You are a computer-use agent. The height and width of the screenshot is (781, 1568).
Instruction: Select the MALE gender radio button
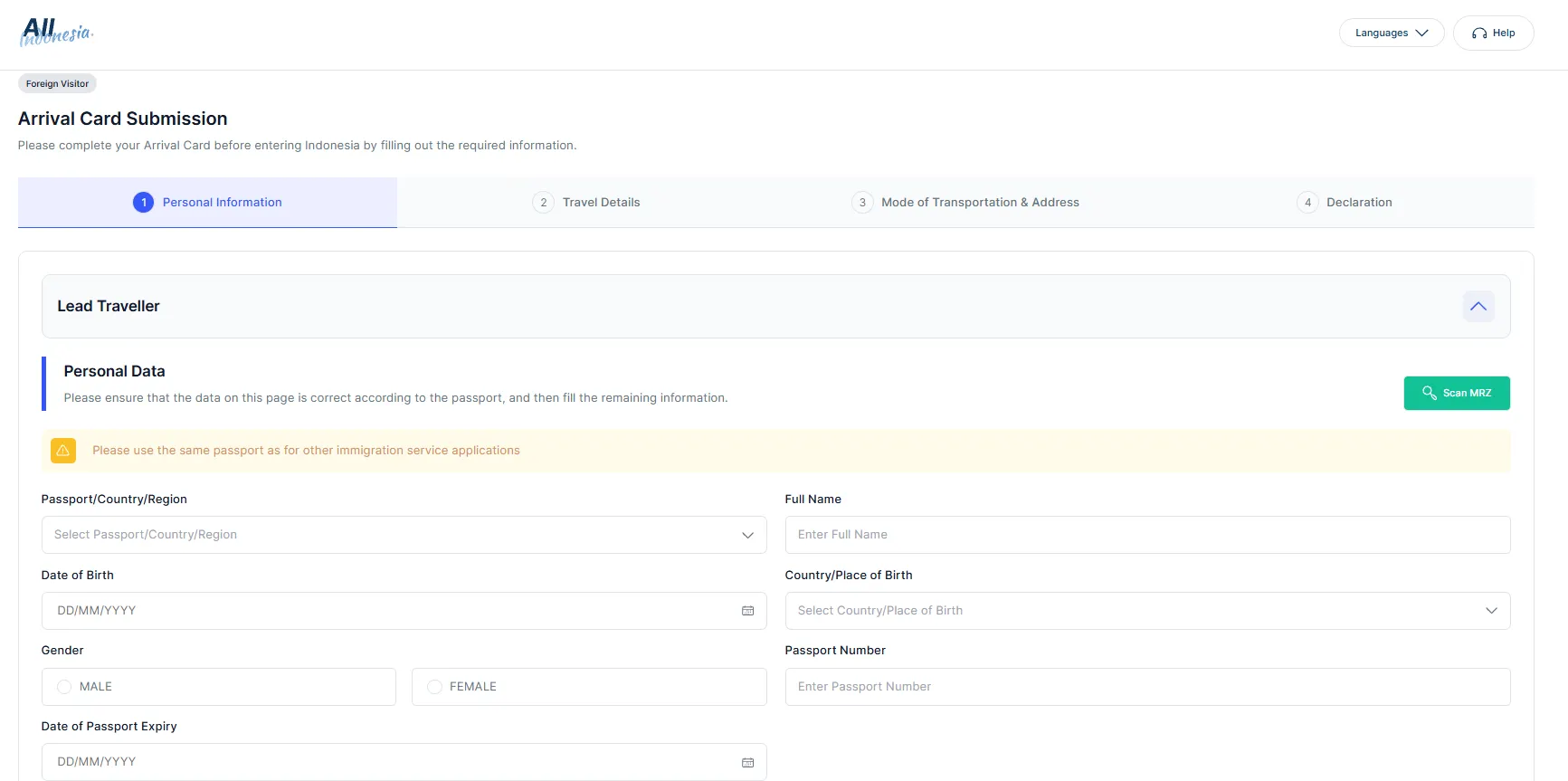64,687
